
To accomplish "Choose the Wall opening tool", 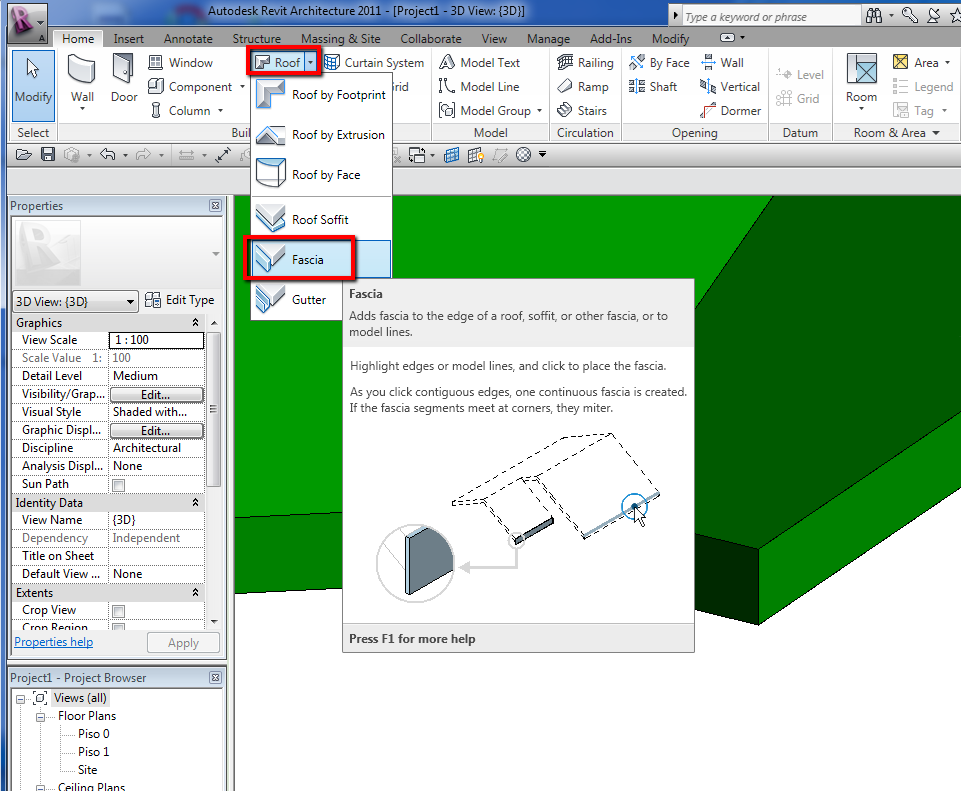I will [x=723, y=62].
